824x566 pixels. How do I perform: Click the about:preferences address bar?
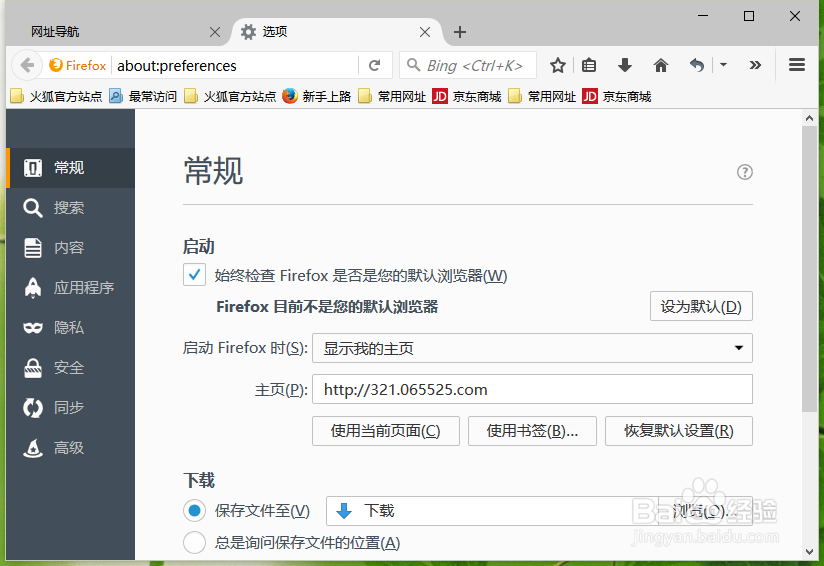tap(236, 65)
